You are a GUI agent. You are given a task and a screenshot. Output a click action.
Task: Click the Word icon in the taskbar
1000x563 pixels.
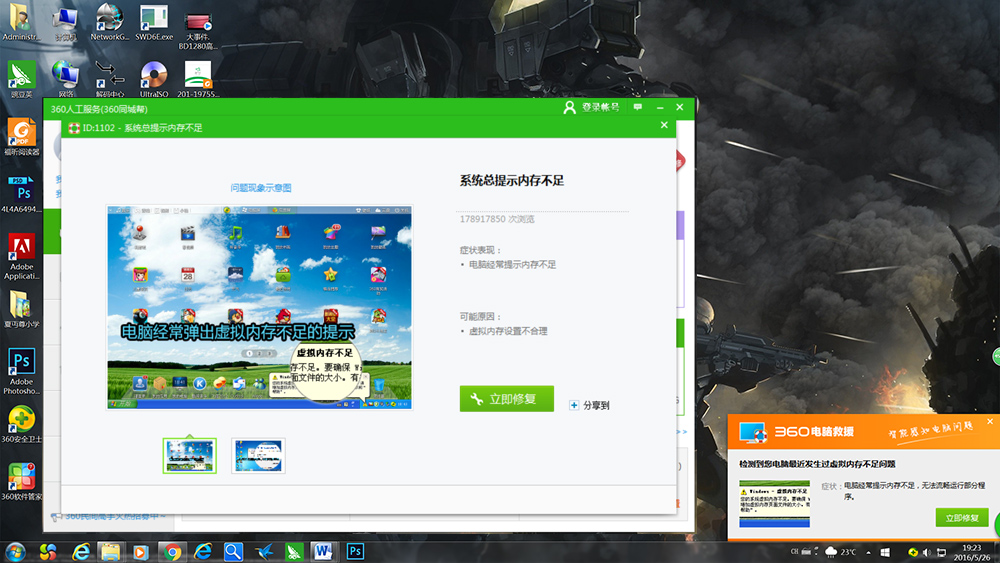(322, 551)
